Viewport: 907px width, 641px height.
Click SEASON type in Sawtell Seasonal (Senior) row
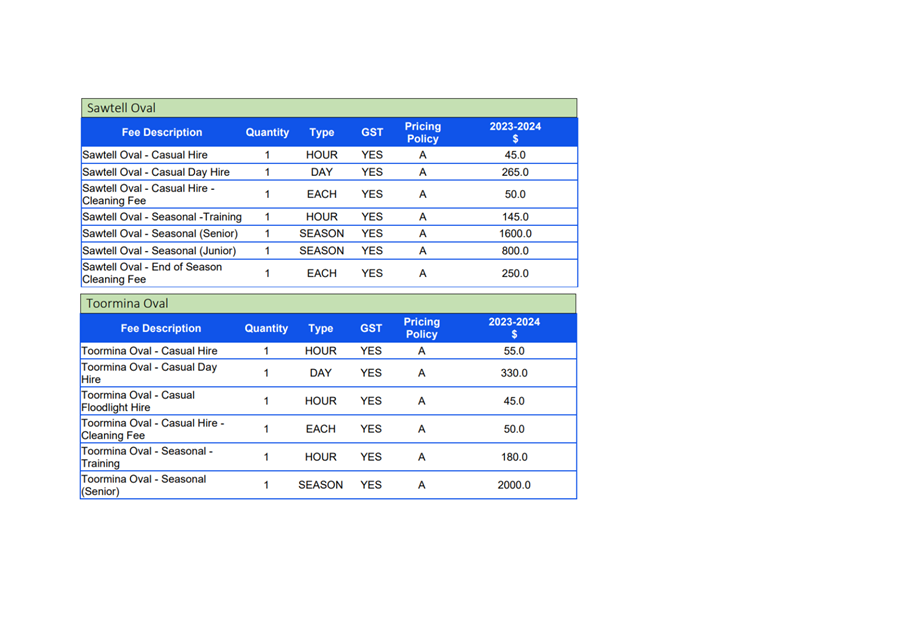click(322, 234)
